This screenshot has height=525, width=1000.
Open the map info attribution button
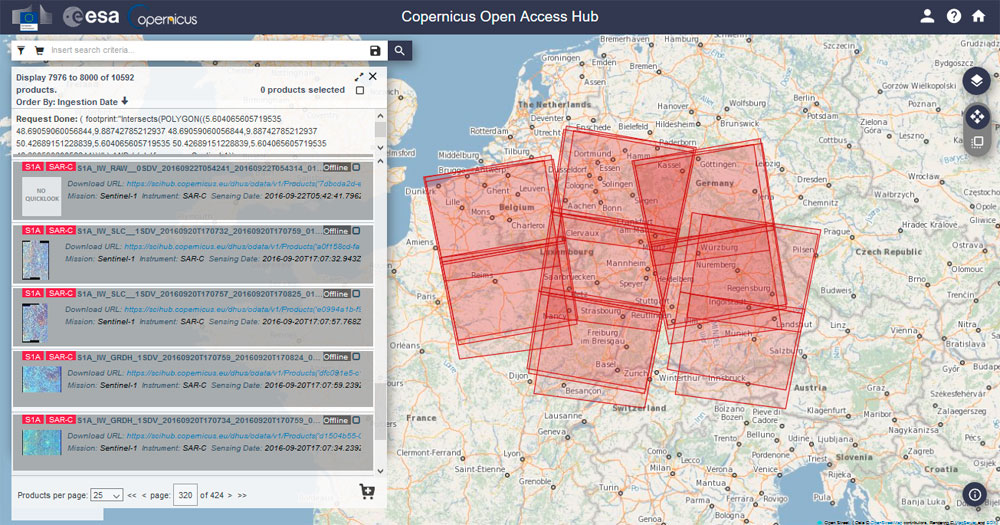coord(975,494)
